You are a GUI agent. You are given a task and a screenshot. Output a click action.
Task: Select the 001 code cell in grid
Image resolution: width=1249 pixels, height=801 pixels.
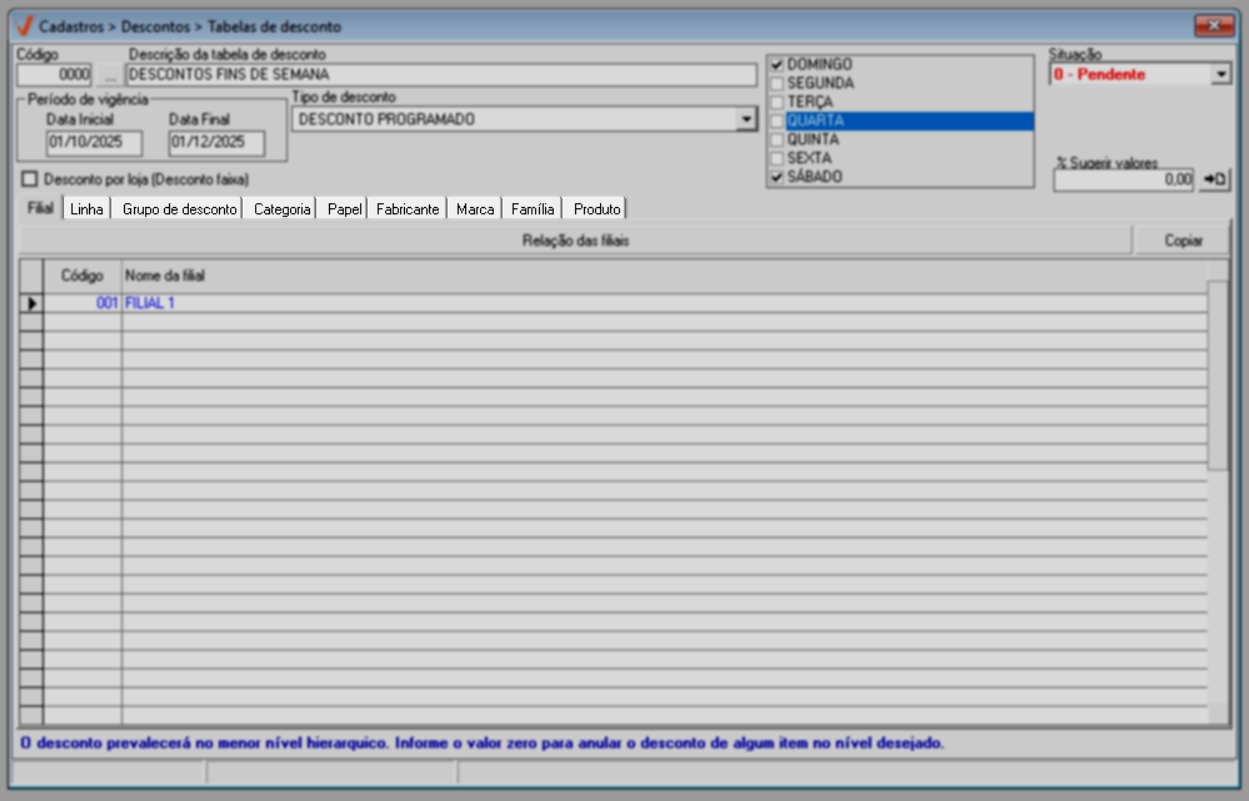point(82,303)
